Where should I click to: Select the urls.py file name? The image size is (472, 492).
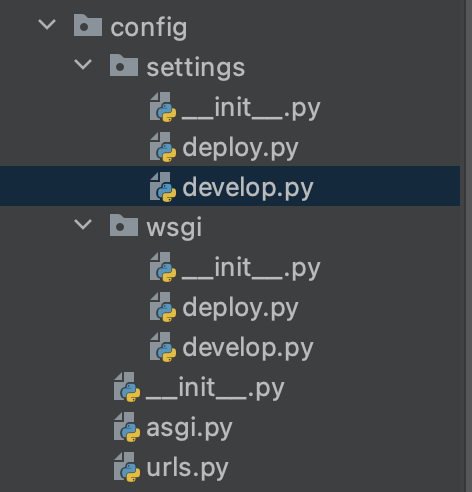tap(187, 468)
